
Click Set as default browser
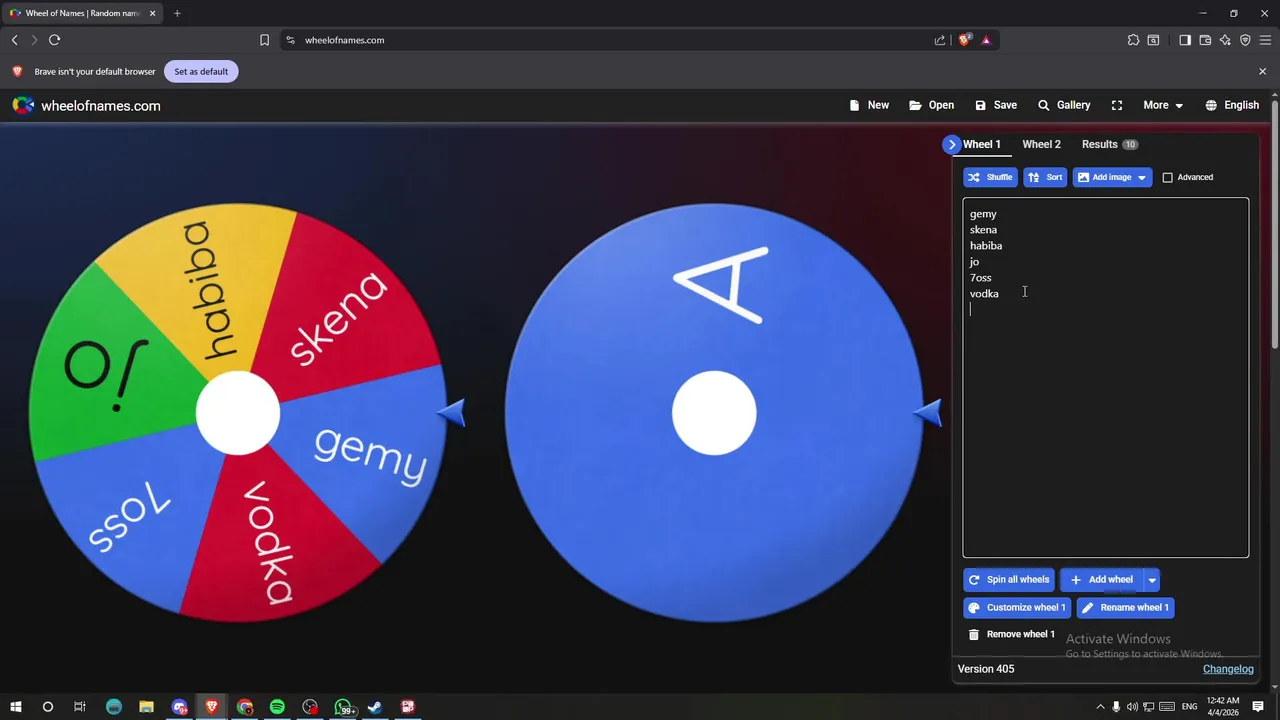[x=201, y=71]
